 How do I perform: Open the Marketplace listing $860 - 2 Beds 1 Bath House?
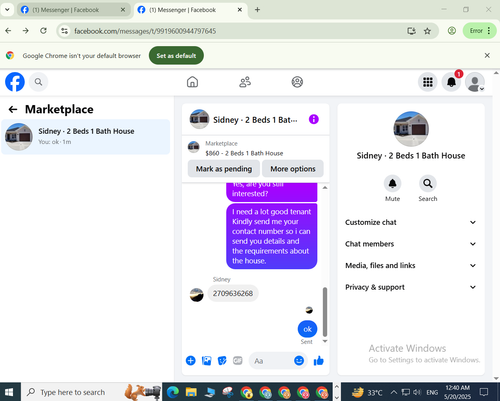click(x=244, y=153)
